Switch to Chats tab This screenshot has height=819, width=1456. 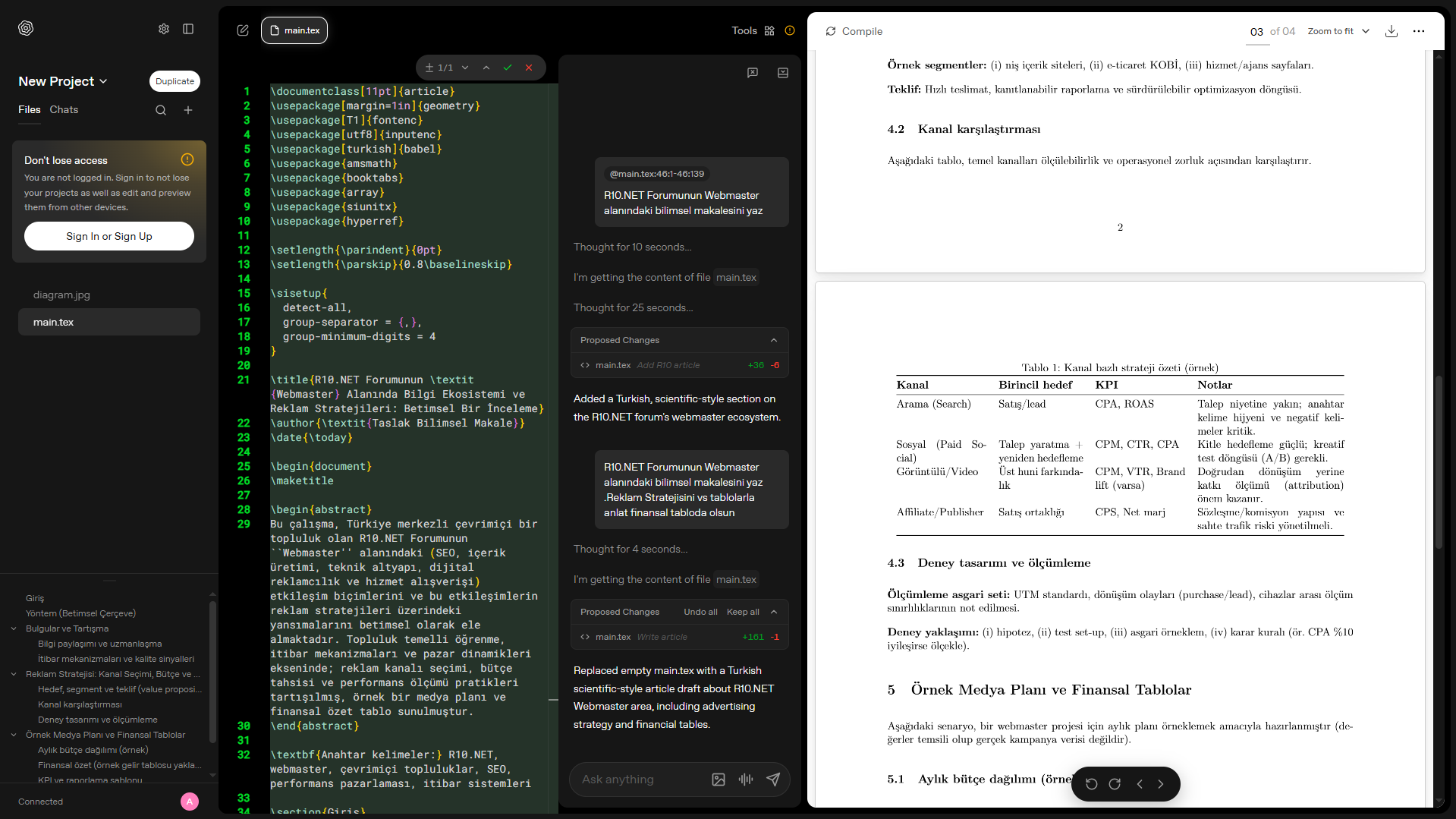pyautogui.click(x=64, y=110)
